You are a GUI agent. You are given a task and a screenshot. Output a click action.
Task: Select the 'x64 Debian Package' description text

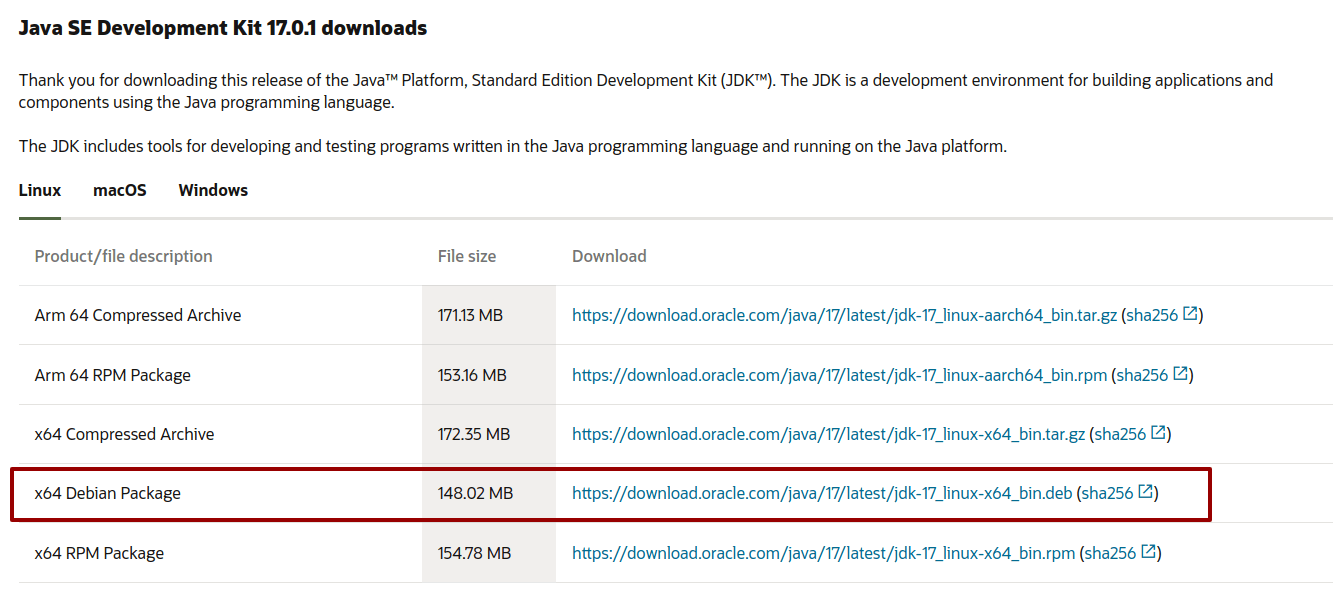coord(108,493)
